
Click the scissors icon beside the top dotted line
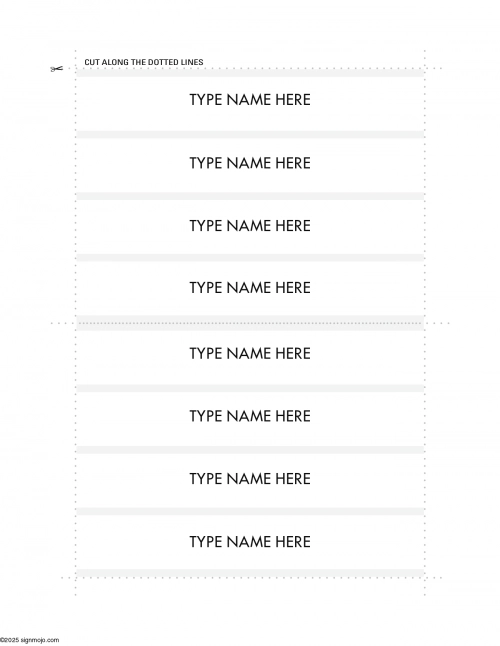click(57, 68)
